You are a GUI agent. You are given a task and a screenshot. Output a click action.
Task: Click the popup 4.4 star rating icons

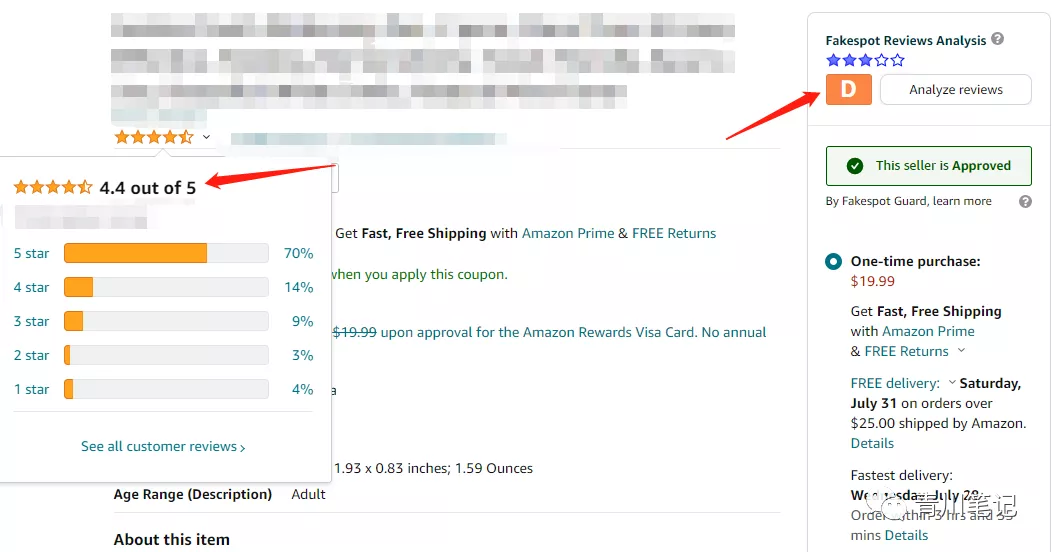53,187
